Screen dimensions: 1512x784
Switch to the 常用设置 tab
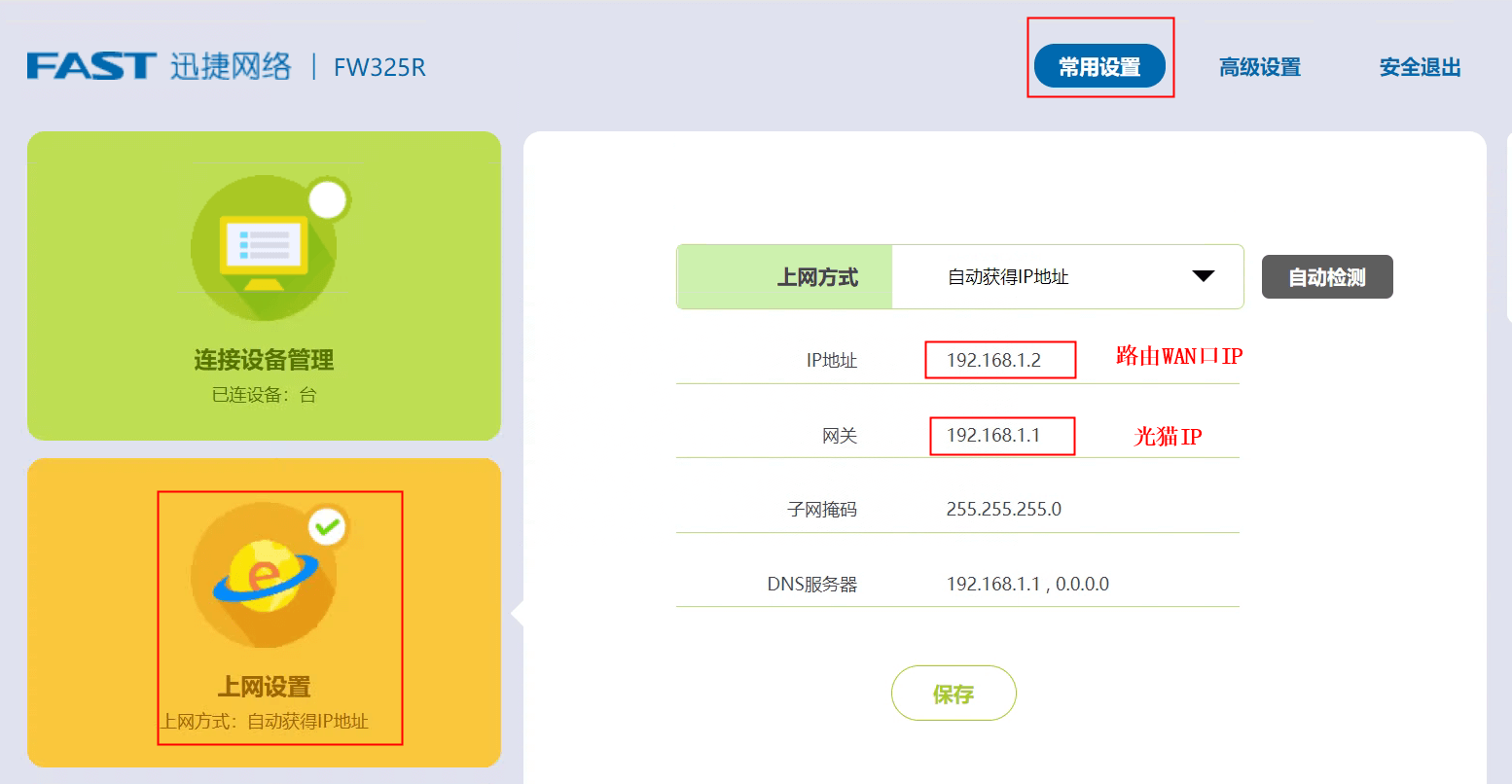[1099, 67]
